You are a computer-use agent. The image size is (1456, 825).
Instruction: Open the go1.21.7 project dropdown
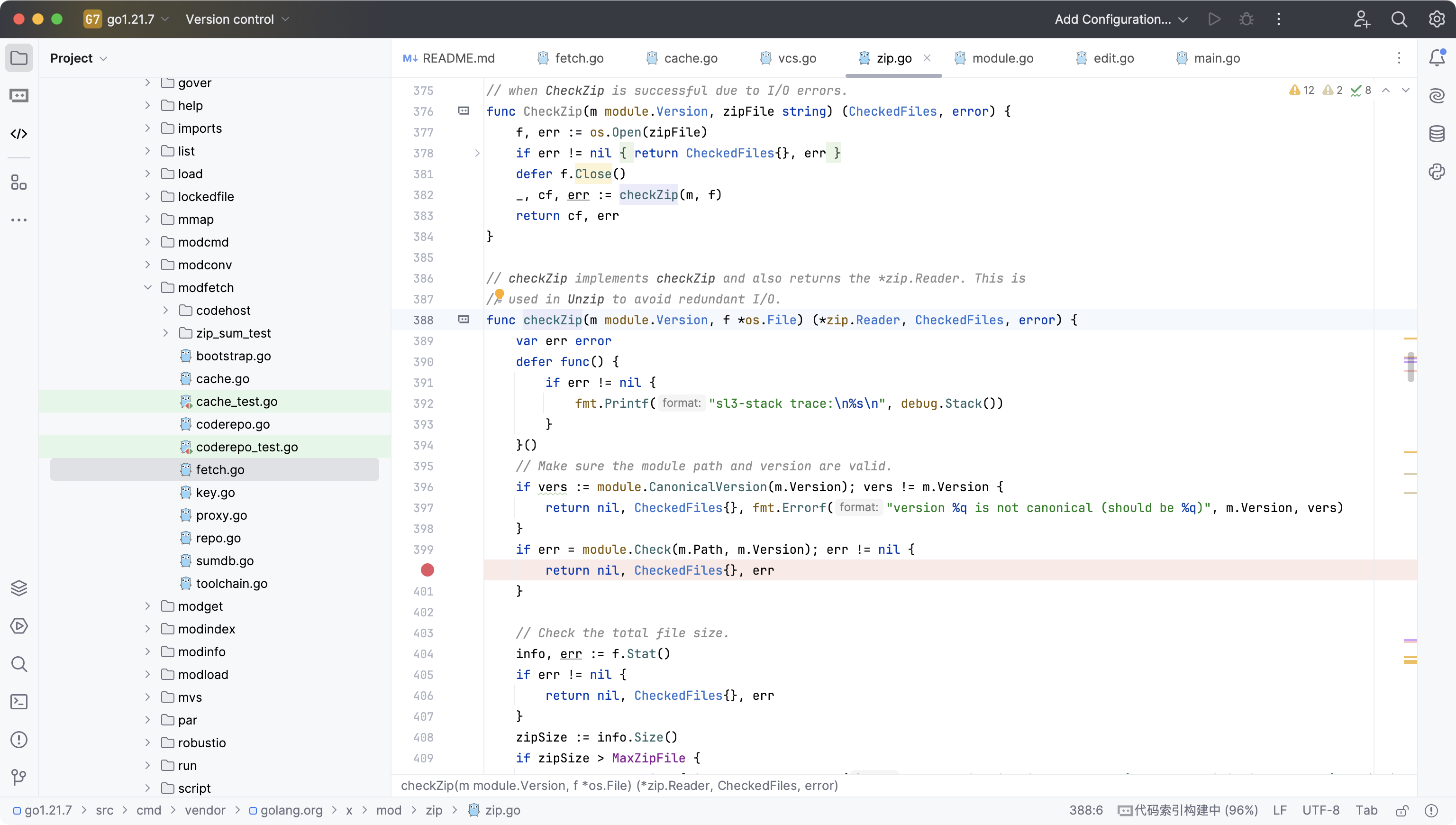pos(127,19)
